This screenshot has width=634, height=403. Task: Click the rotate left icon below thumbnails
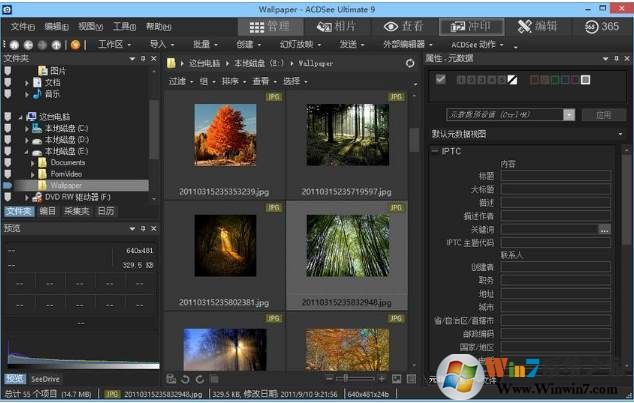185,379
